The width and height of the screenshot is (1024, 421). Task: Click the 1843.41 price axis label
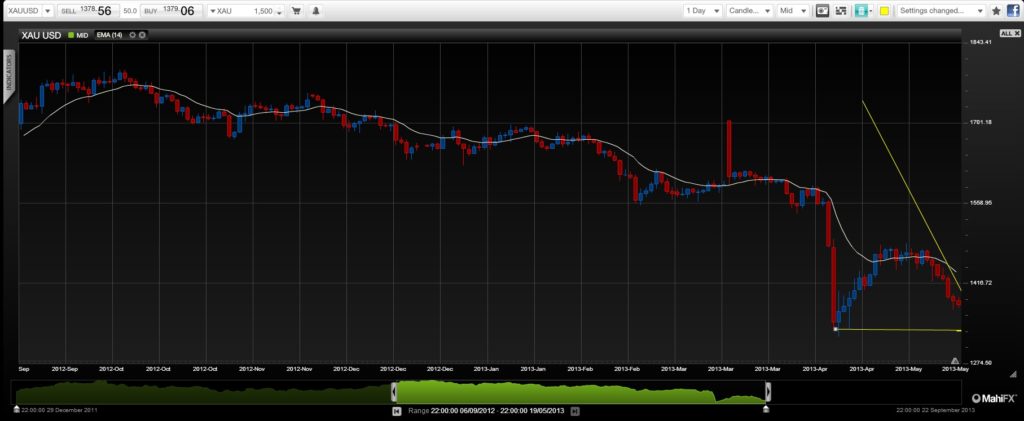pyautogui.click(x=981, y=42)
